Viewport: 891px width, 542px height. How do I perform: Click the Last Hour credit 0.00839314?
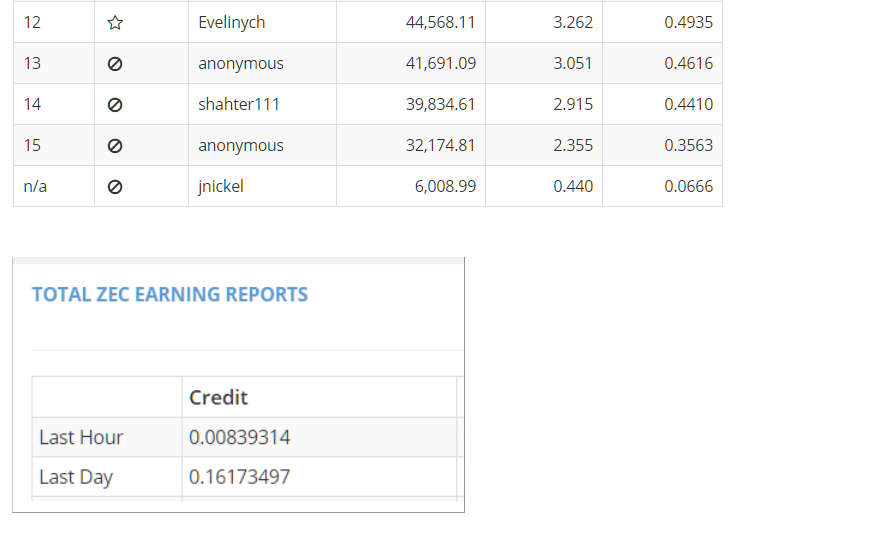click(x=239, y=437)
